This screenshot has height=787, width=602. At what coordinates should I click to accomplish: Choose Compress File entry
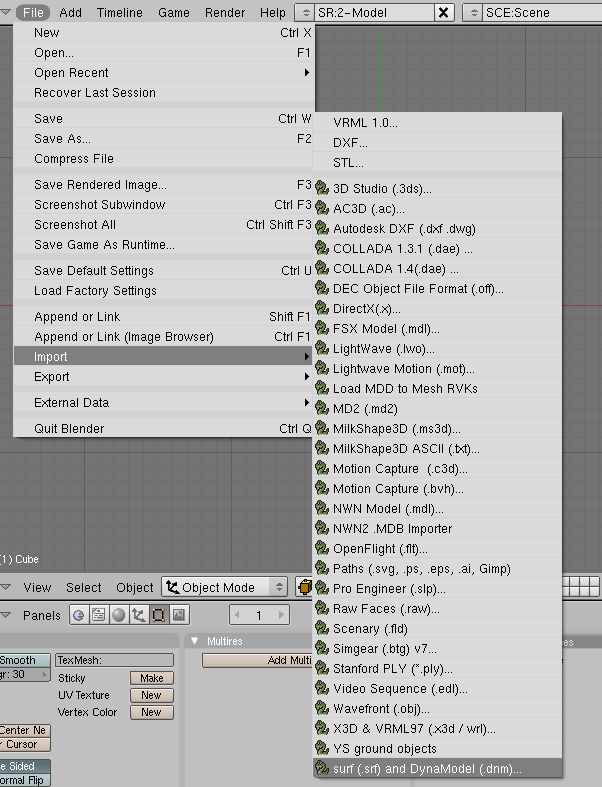164,159
